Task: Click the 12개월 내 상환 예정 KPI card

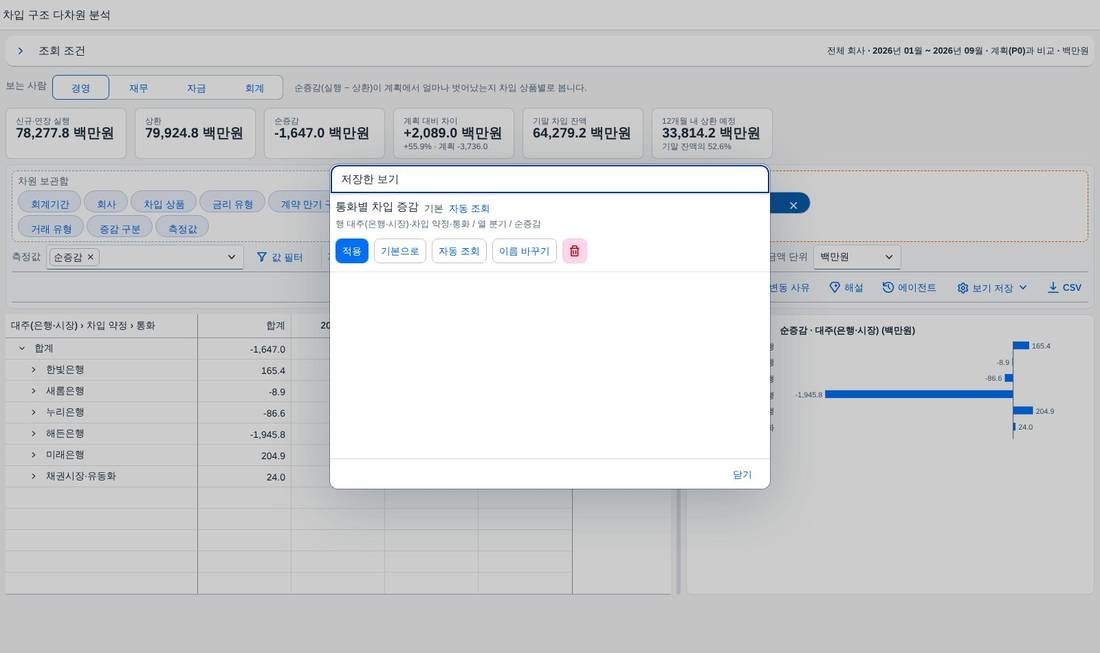Action: click(712, 133)
